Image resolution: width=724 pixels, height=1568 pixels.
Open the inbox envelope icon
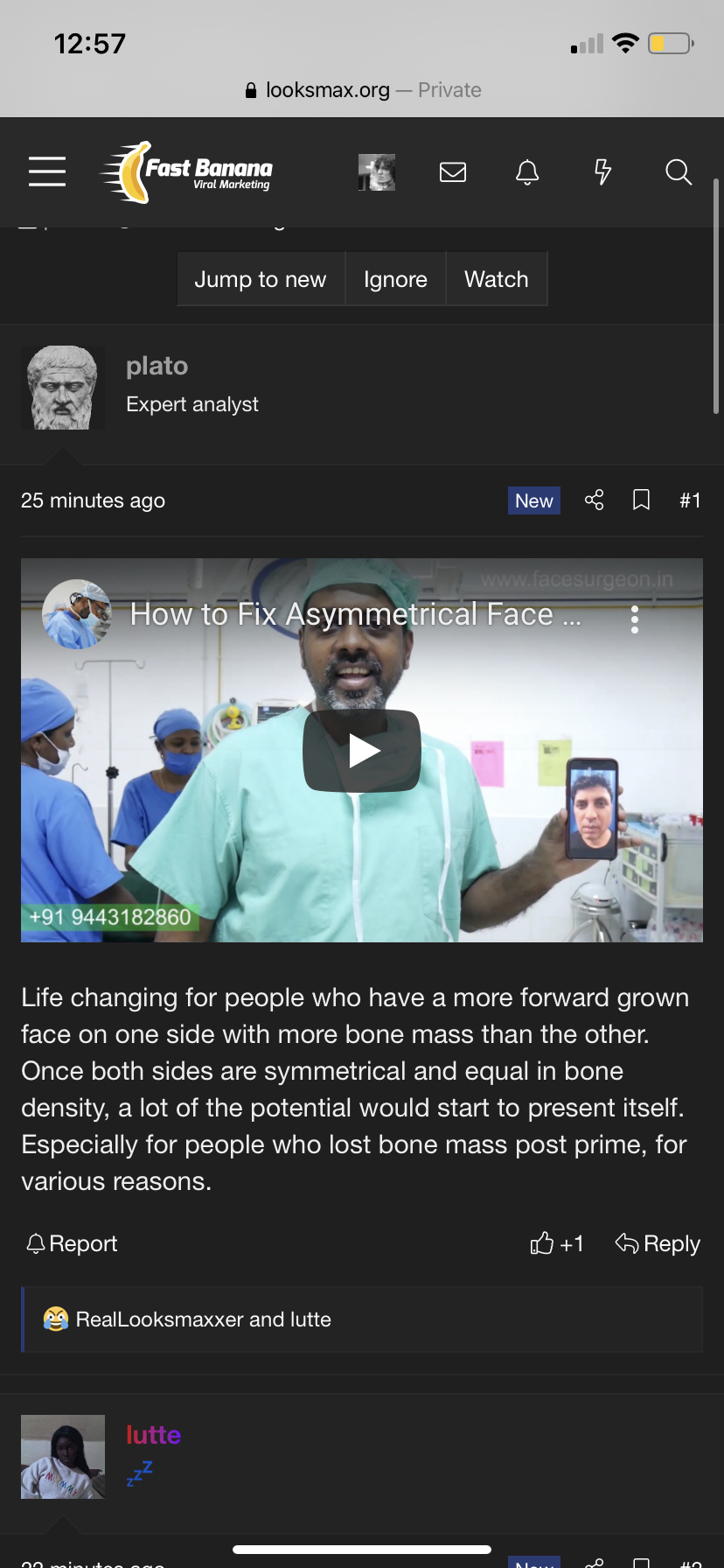(453, 172)
